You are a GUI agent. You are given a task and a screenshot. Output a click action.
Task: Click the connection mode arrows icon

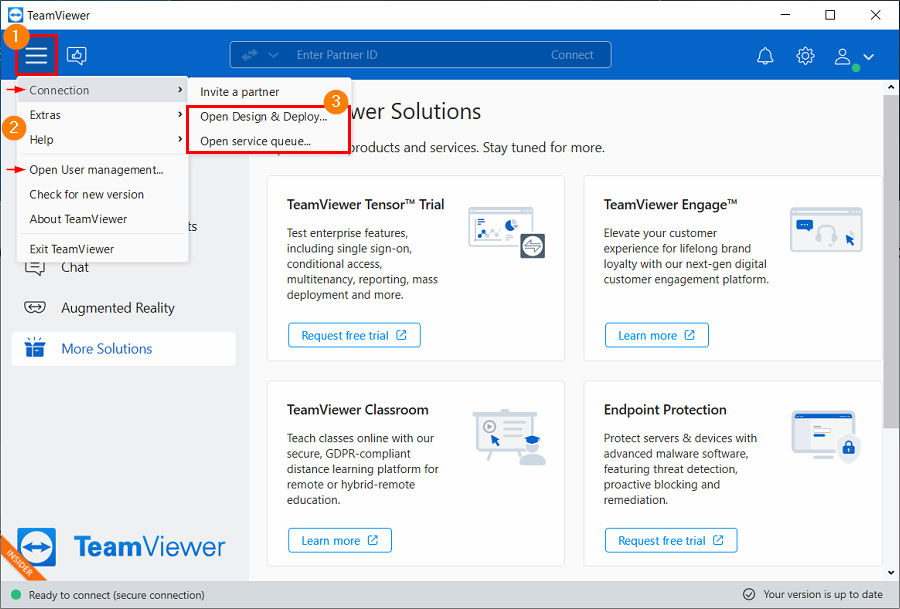click(x=250, y=55)
